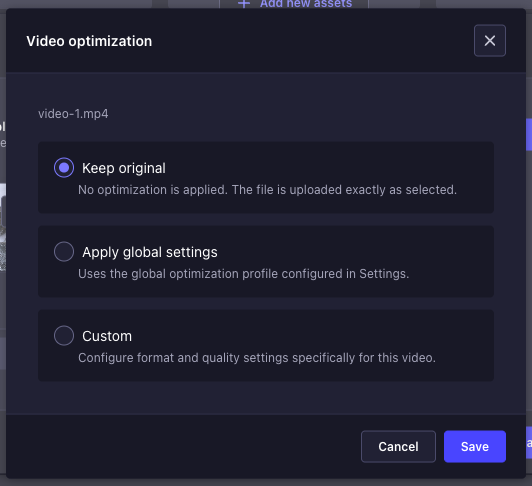Viewport: 532px width, 486px height.
Task: Click the Cancel button
Action: (x=398, y=446)
